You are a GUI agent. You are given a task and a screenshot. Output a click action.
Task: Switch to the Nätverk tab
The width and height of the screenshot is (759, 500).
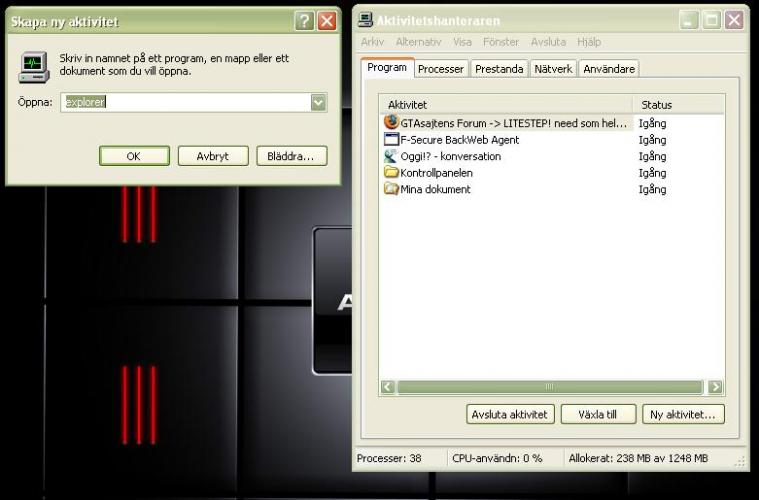(553, 69)
